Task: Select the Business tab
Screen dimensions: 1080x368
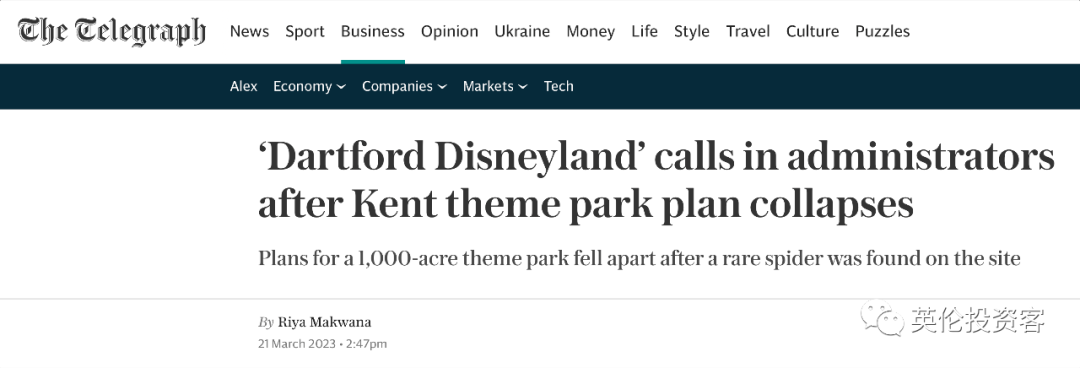Action: (x=373, y=31)
